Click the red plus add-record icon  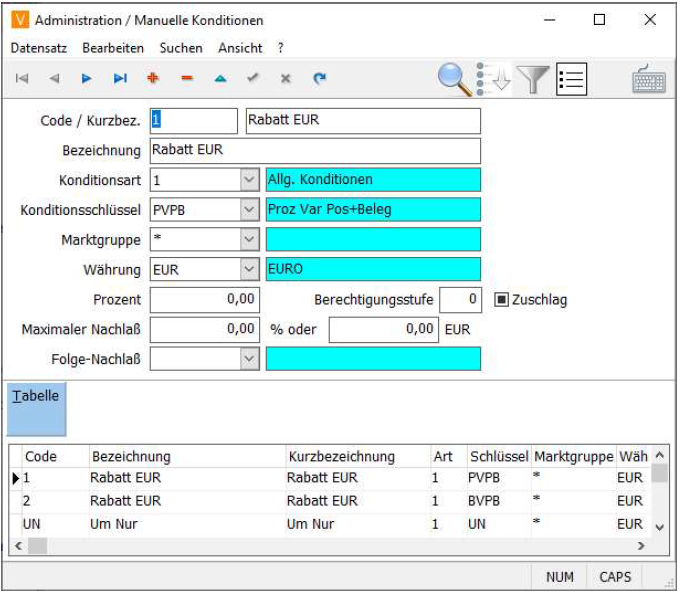(x=153, y=78)
